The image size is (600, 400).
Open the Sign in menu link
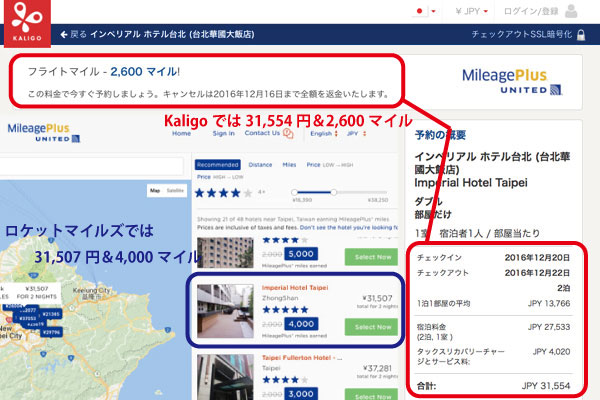[x=223, y=133]
